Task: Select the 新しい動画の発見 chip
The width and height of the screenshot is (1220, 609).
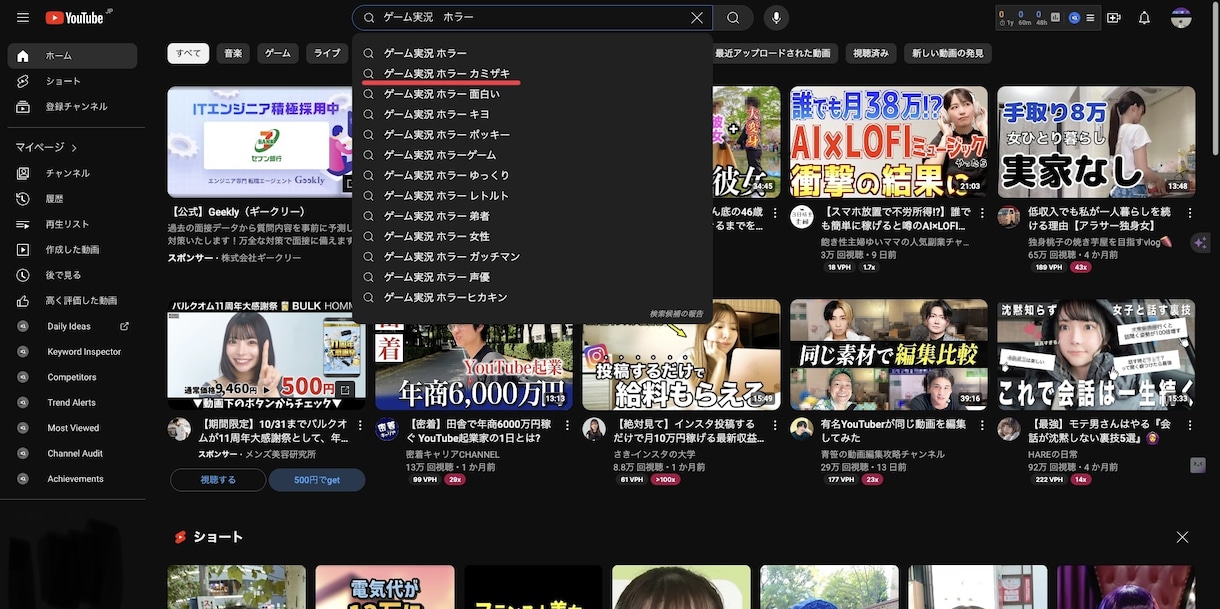Action: pos(947,53)
